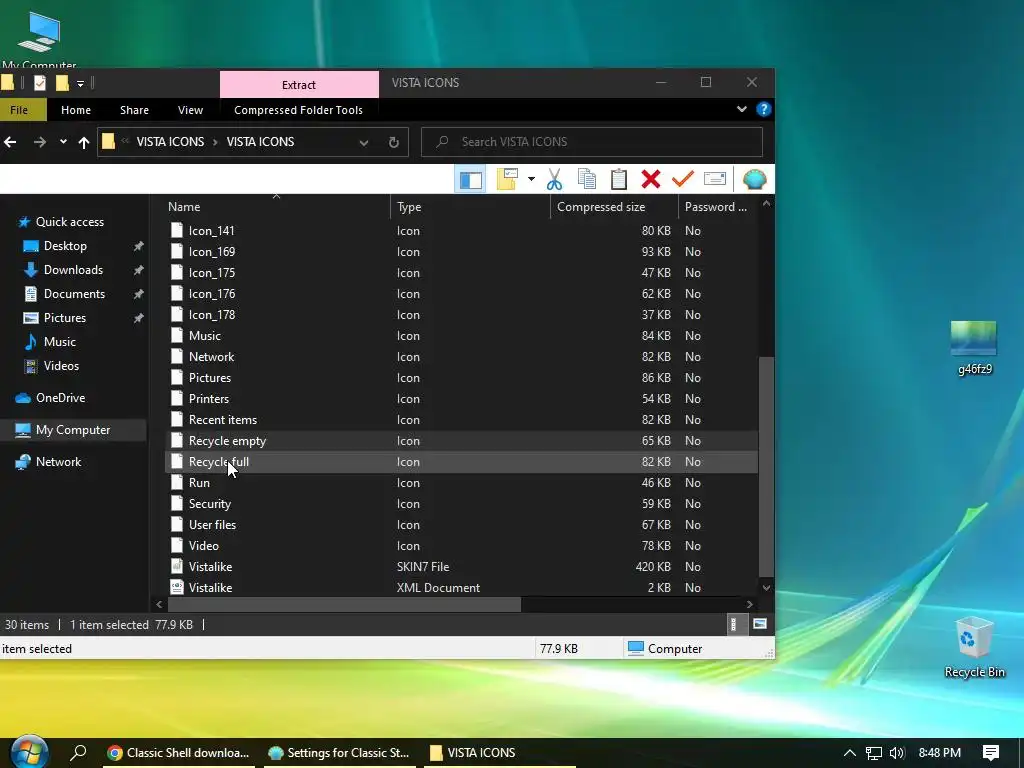Image resolution: width=1024 pixels, height=768 pixels.
Task: Open Folder Options from Classic Explorer toolbar
Action: pos(507,179)
